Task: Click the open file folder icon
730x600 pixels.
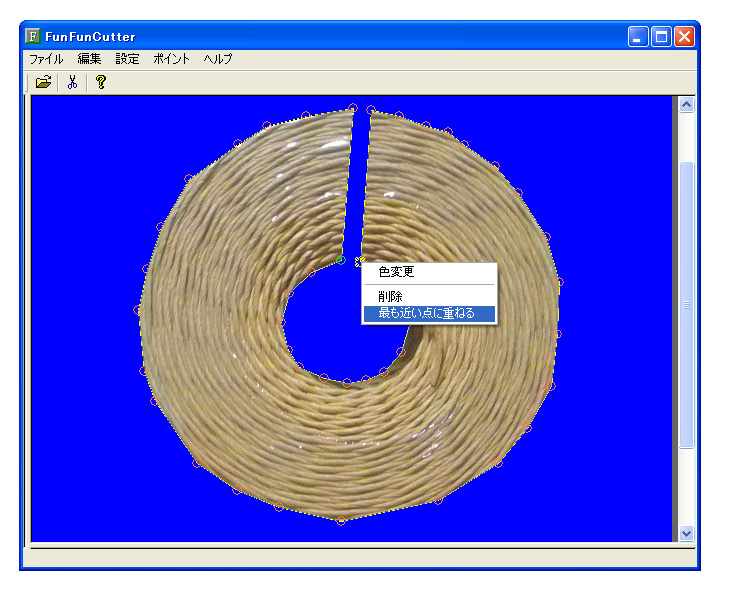Action: click(43, 82)
